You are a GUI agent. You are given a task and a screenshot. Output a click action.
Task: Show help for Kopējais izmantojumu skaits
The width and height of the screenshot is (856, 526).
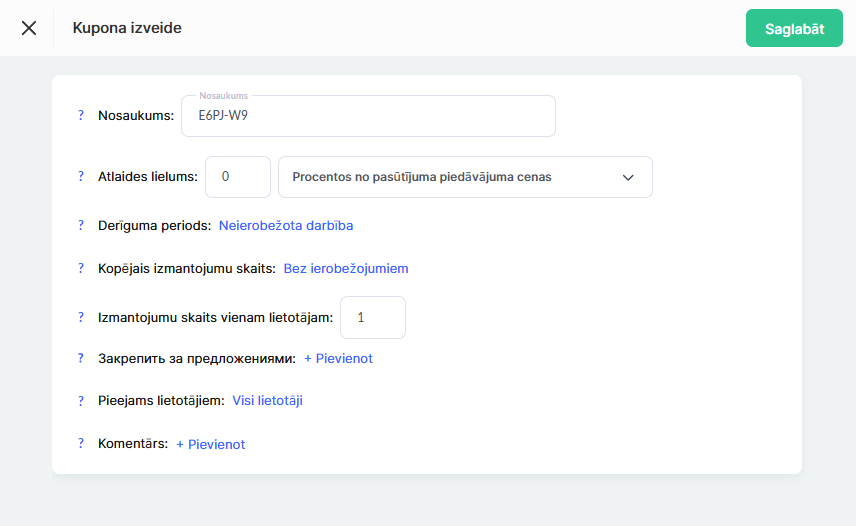81,268
